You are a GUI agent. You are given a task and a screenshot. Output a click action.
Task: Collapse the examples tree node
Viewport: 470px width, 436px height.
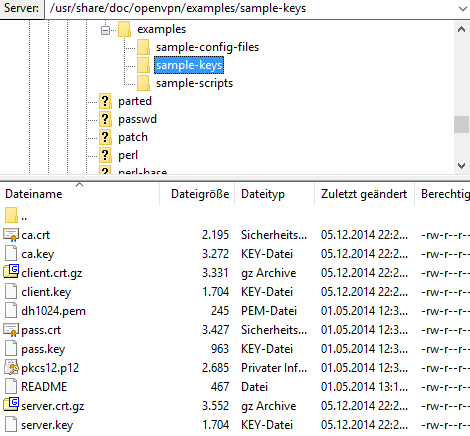click(105, 31)
